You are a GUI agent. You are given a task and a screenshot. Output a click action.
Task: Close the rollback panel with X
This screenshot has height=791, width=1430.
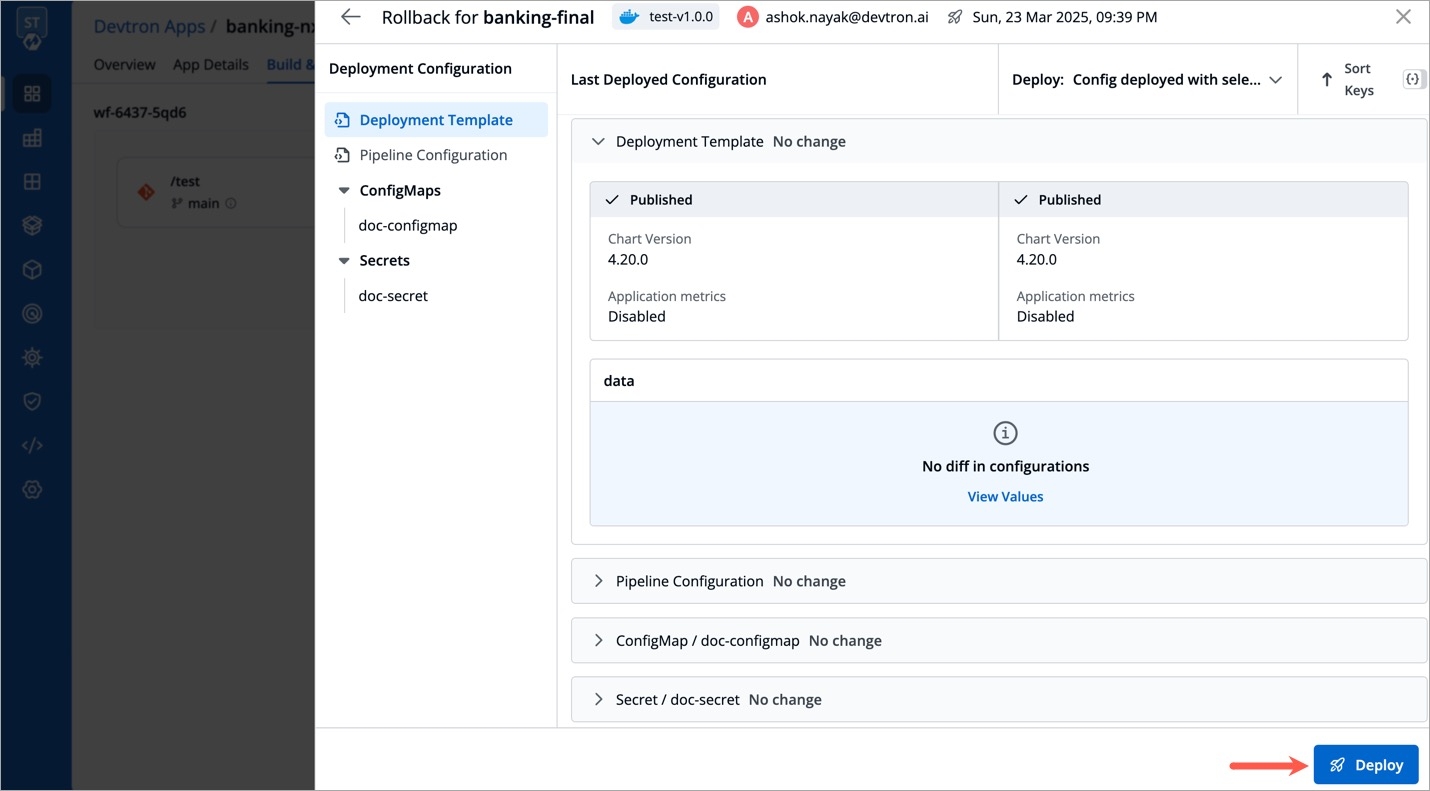pyautogui.click(x=1403, y=17)
